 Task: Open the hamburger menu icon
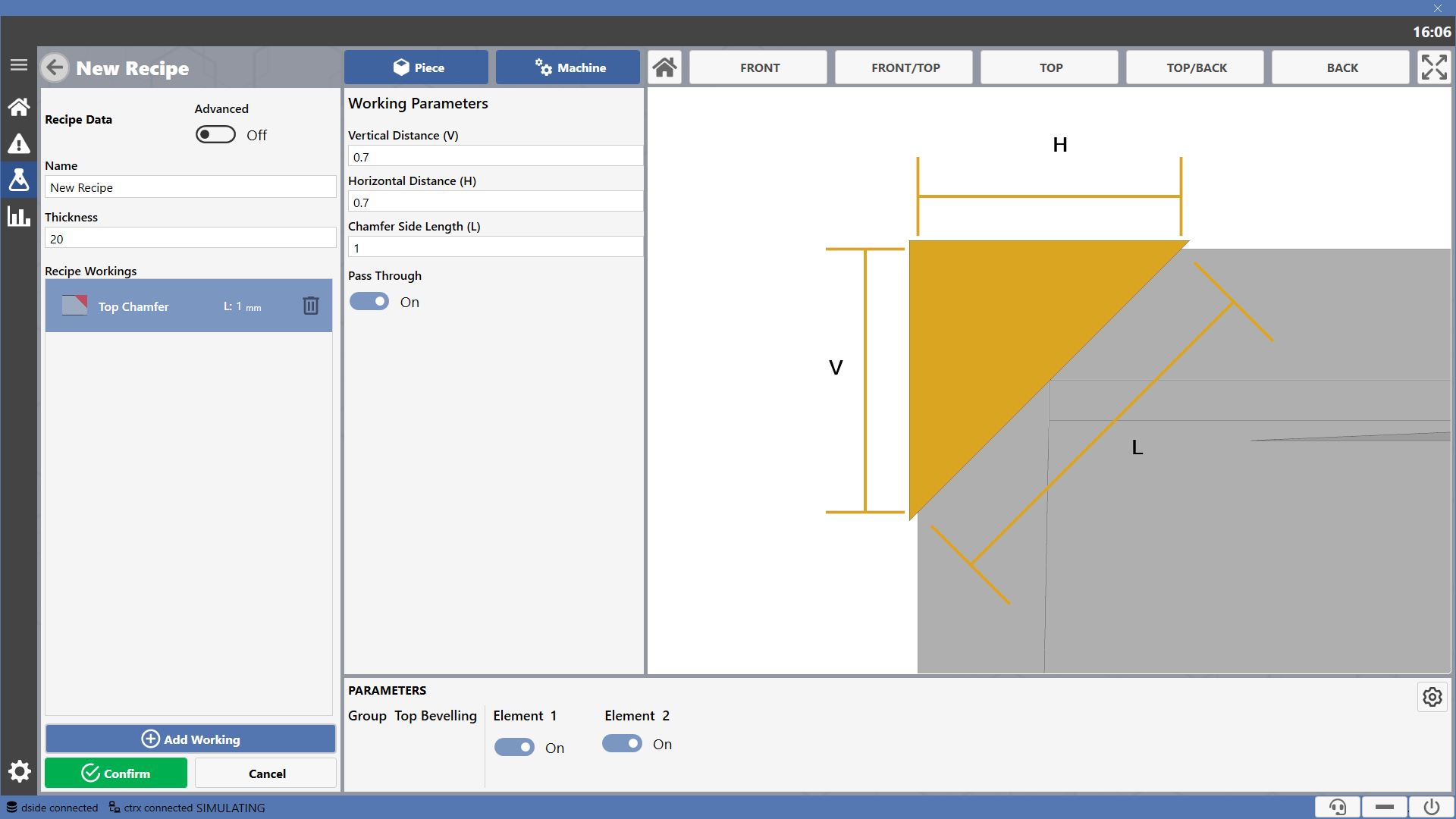(x=19, y=65)
